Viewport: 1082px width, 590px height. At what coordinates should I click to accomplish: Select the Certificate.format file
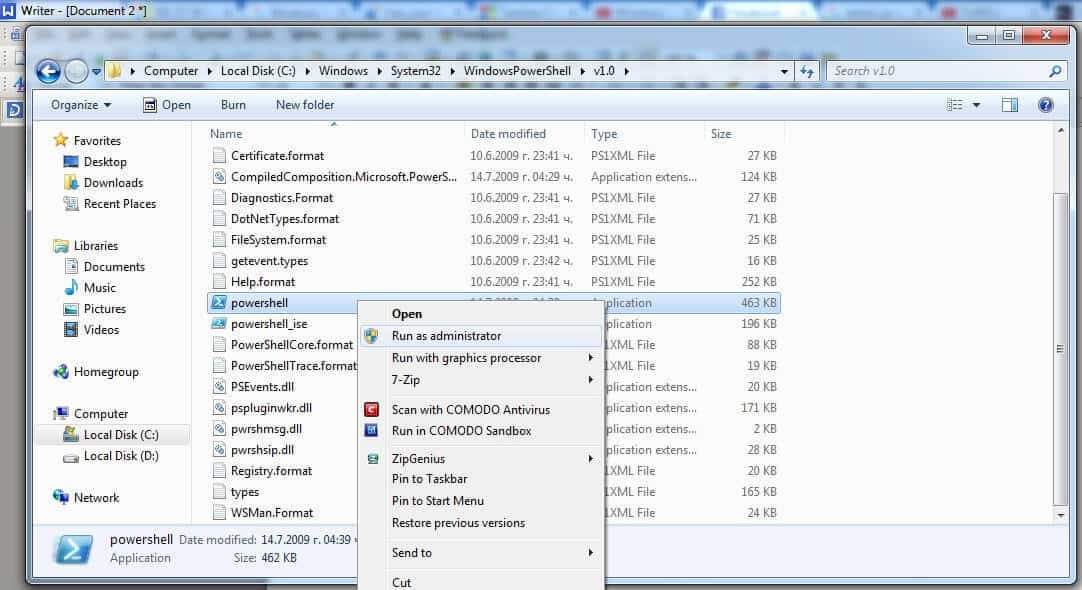pos(277,156)
